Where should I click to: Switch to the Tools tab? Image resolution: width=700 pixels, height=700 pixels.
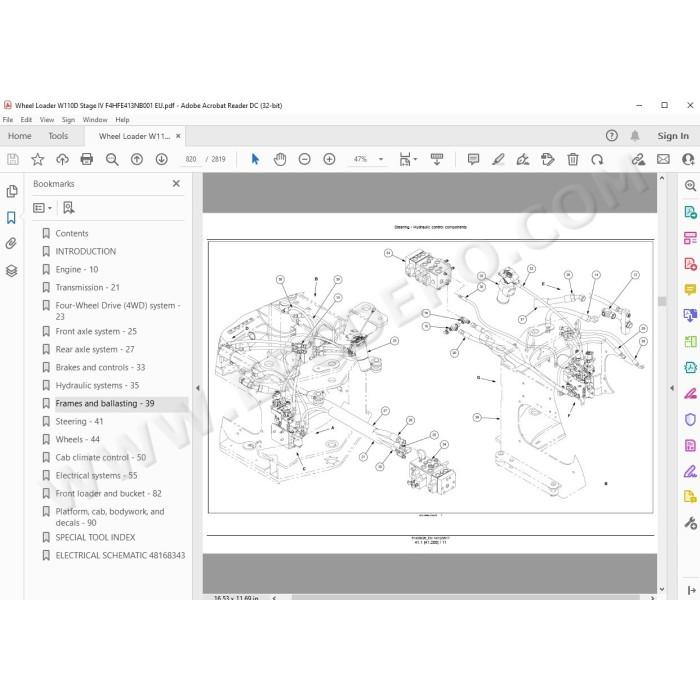coord(58,136)
